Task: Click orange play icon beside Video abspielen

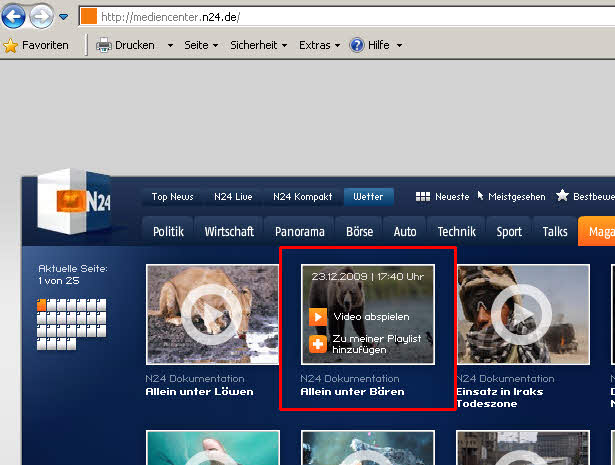Action: (x=318, y=317)
